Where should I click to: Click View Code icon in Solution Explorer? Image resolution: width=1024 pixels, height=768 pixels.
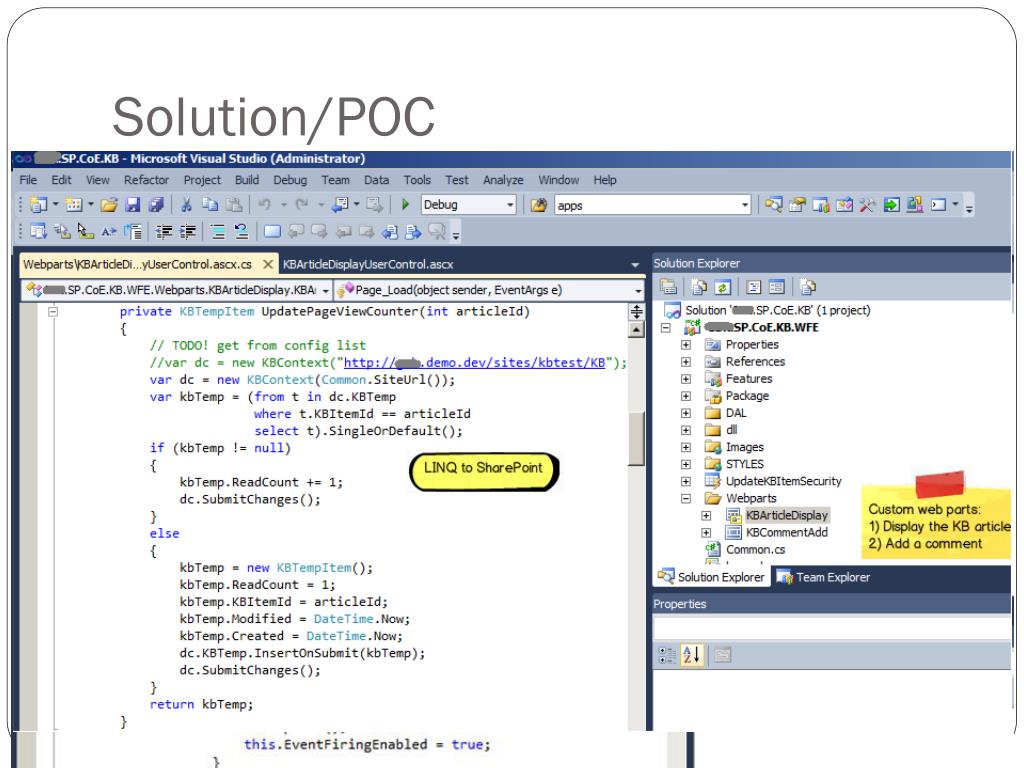[753, 287]
